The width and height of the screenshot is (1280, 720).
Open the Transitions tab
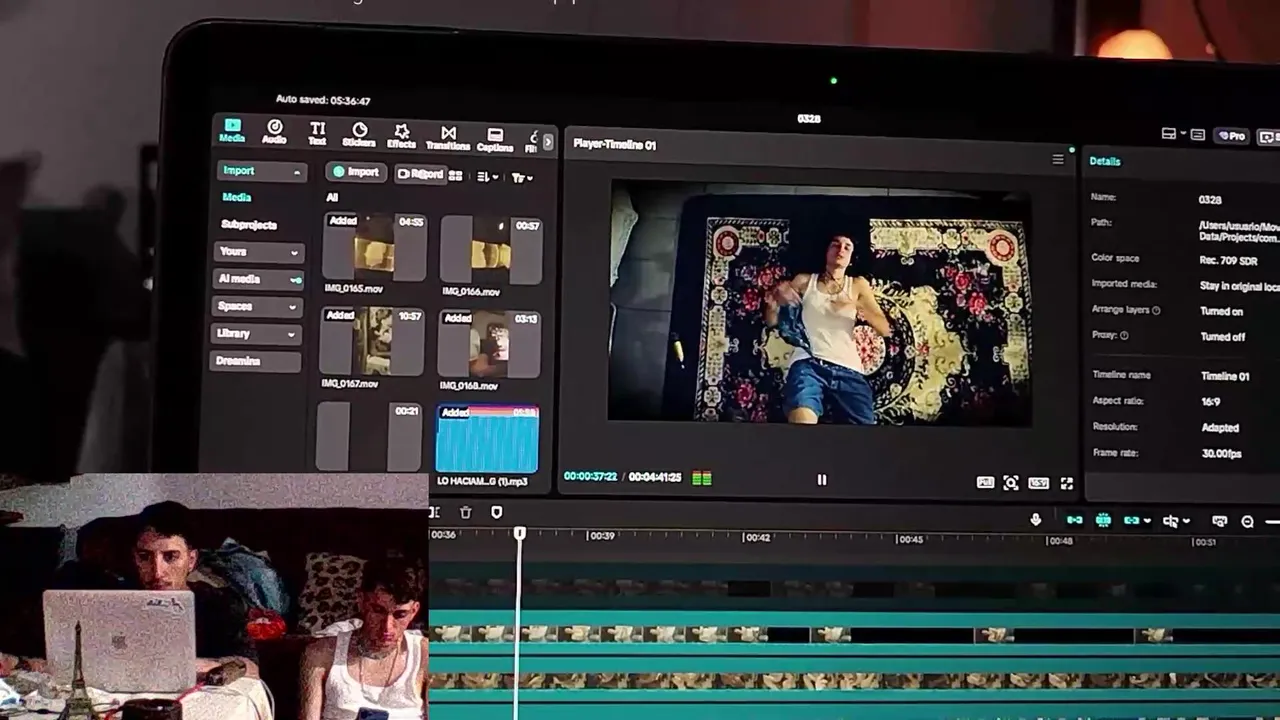[448, 138]
